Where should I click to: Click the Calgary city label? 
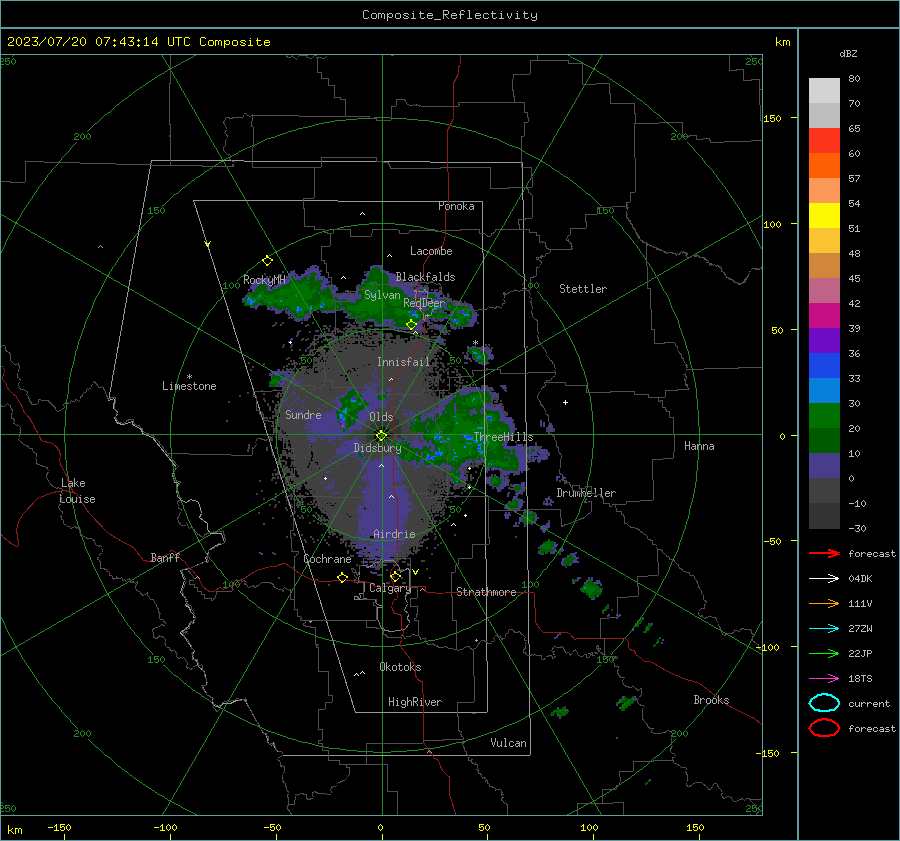(390, 588)
